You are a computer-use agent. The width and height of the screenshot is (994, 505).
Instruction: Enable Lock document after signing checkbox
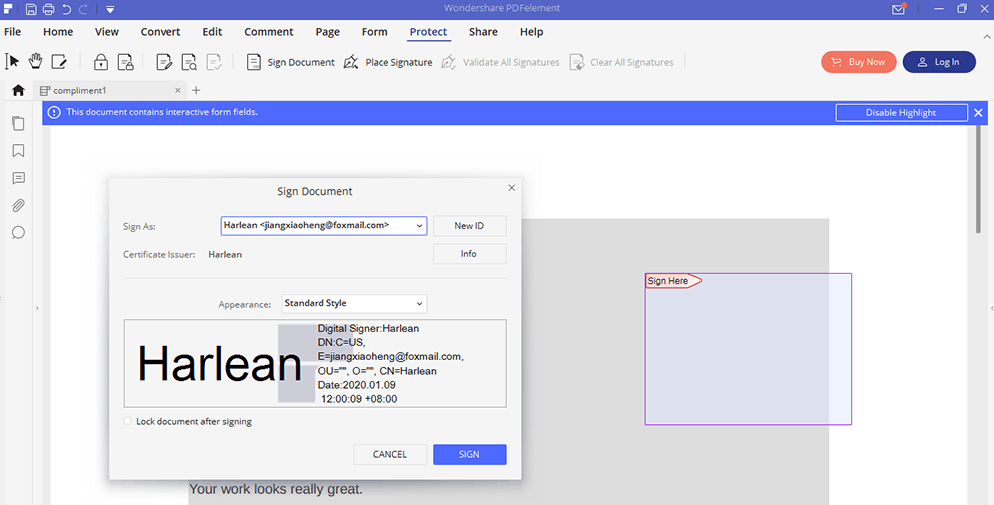[127, 421]
